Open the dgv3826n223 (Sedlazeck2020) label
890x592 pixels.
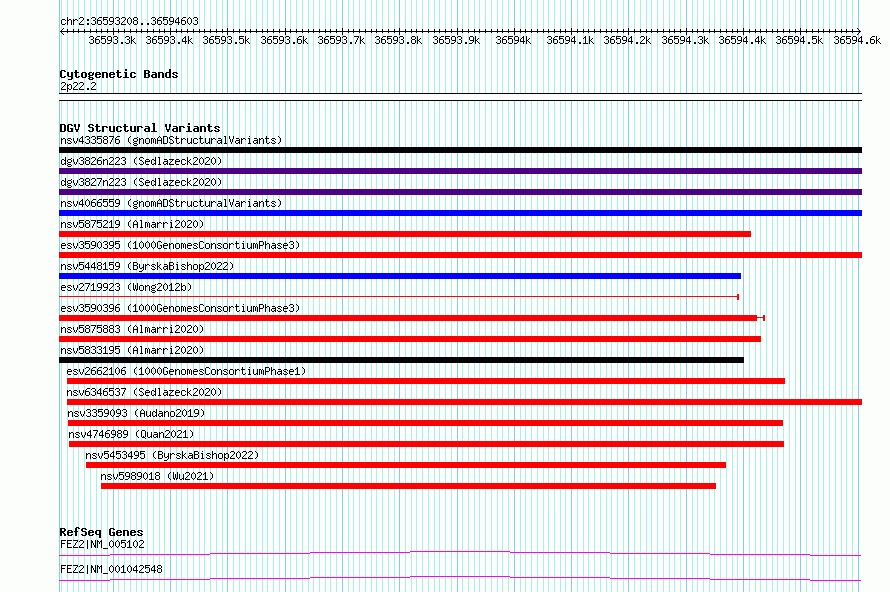tap(141, 161)
